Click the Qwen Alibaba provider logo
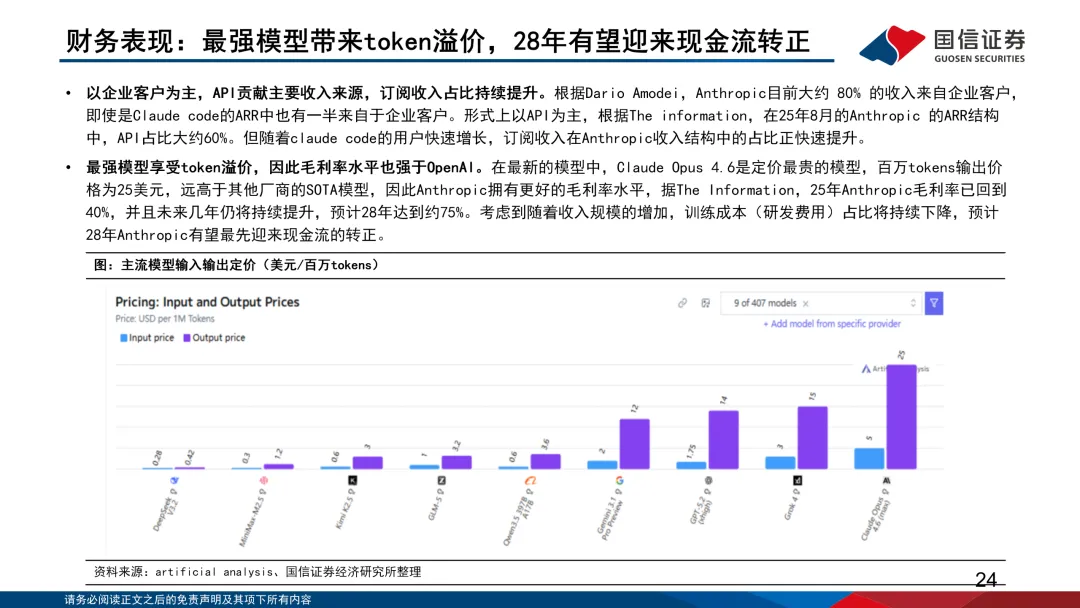 [530, 480]
